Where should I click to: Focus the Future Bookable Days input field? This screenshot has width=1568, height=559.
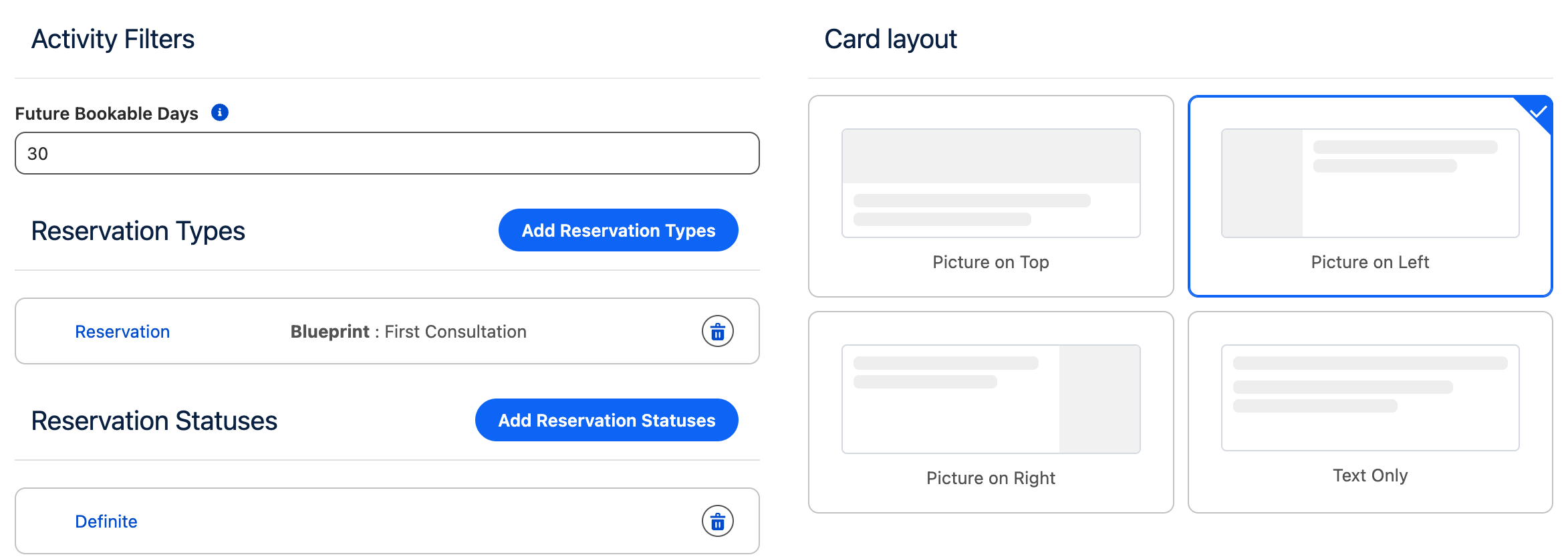pyautogui.click(x=387, y=154)
